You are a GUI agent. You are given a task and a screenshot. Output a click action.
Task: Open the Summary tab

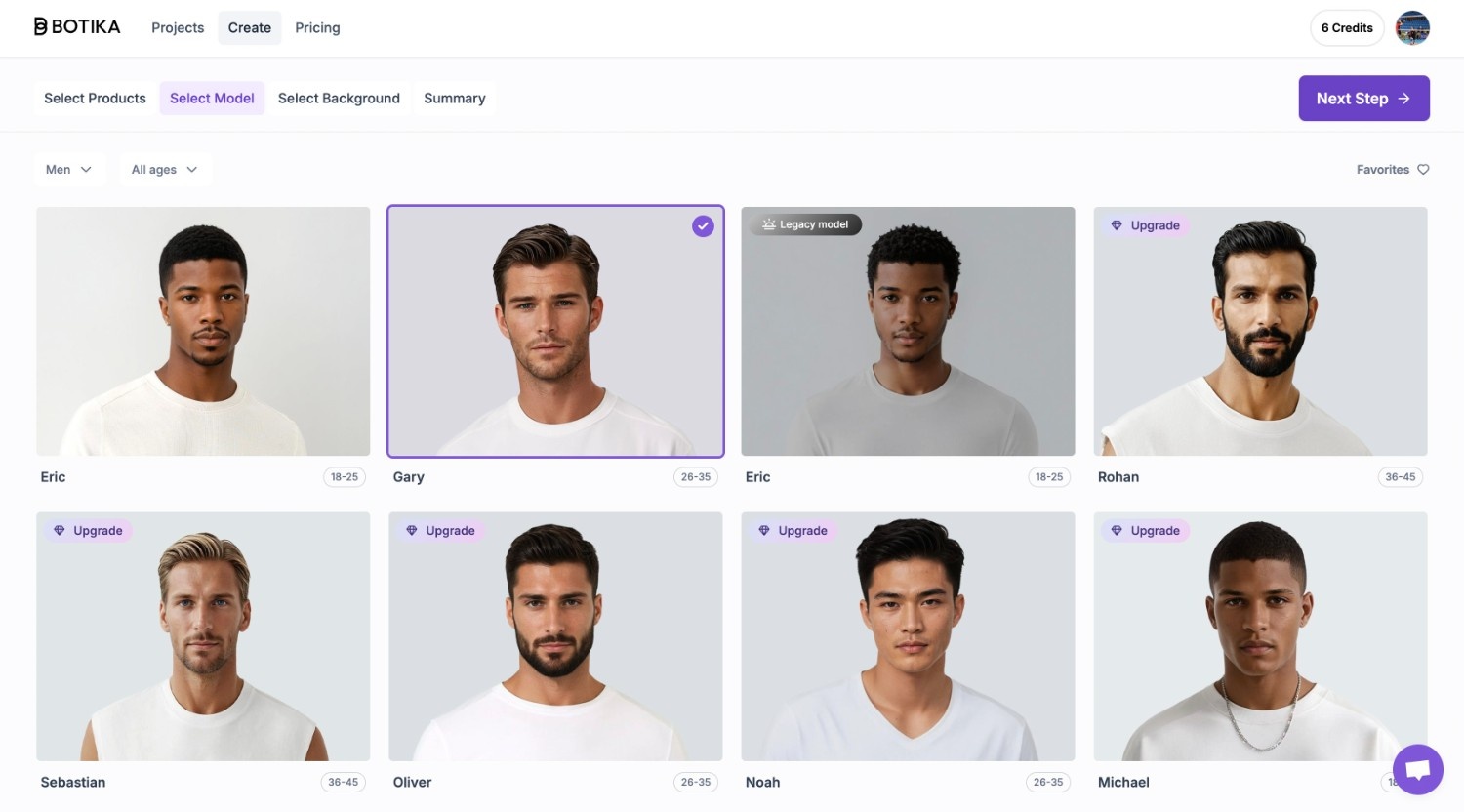[x=454, y=99]
